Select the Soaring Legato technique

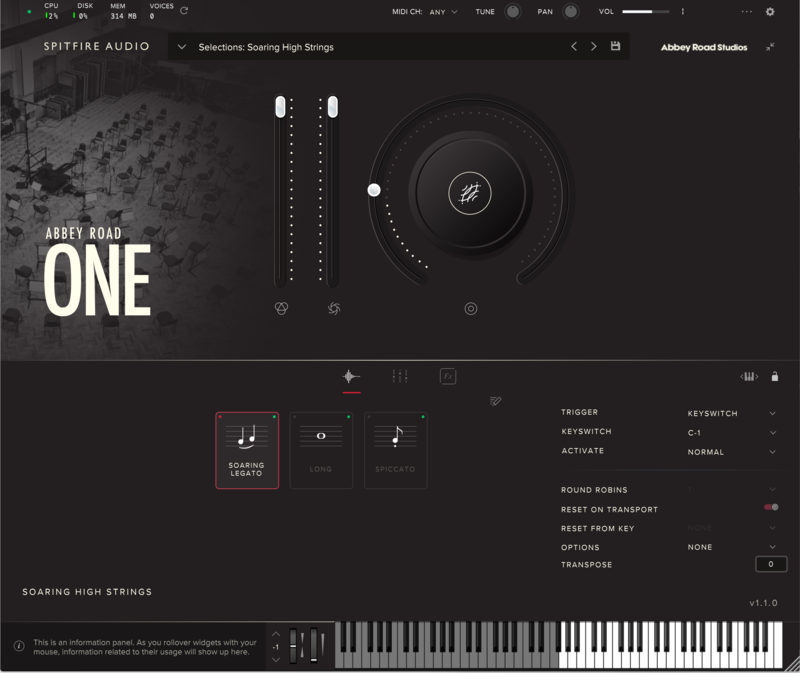[x=247, y=451]
